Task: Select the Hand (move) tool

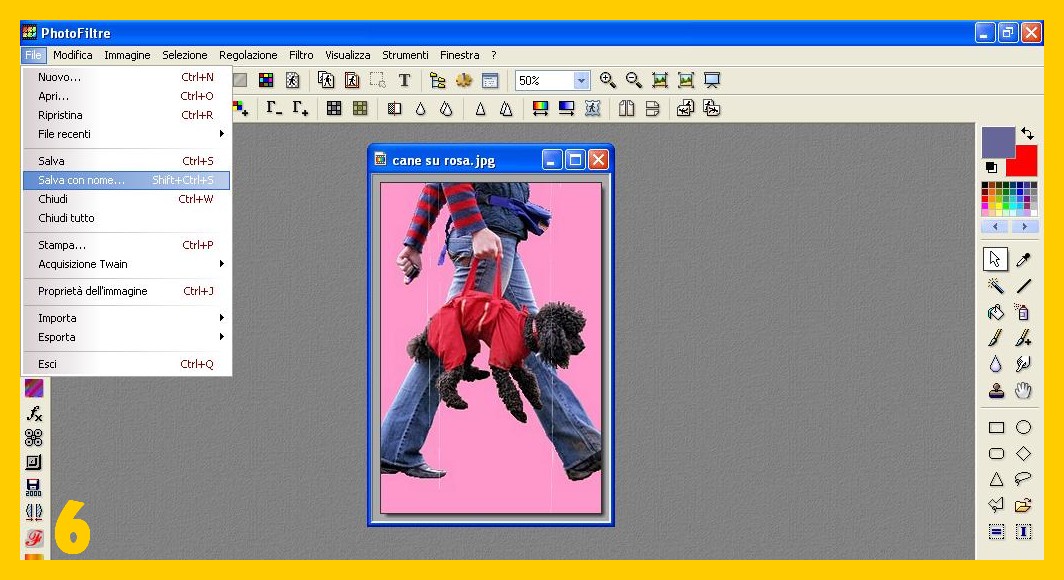Action: pos(1023,391)
